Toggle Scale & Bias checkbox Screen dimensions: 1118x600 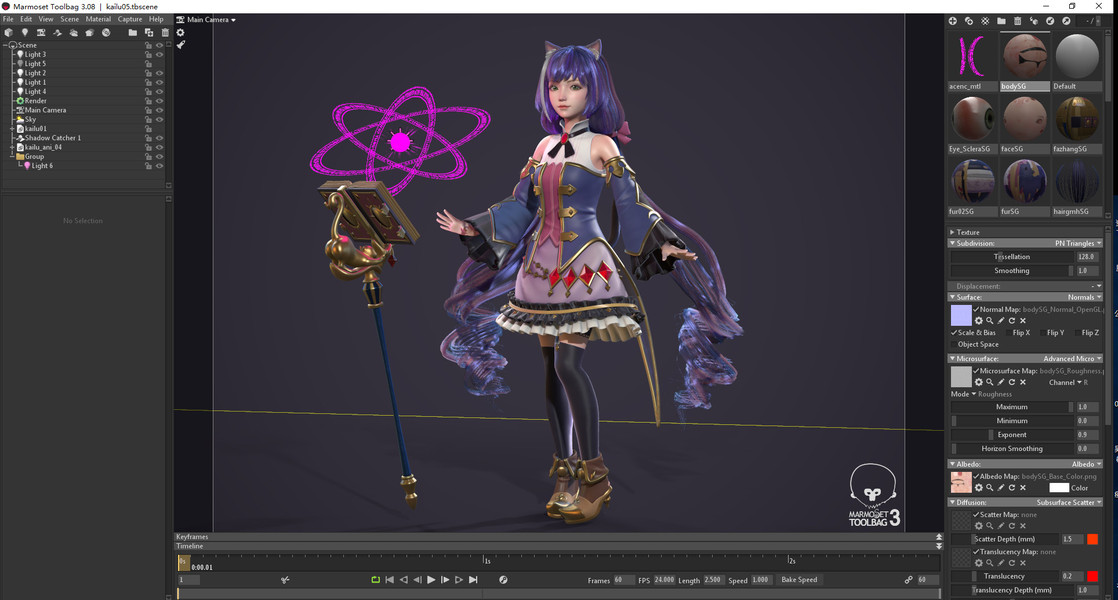tap(954, 333)
